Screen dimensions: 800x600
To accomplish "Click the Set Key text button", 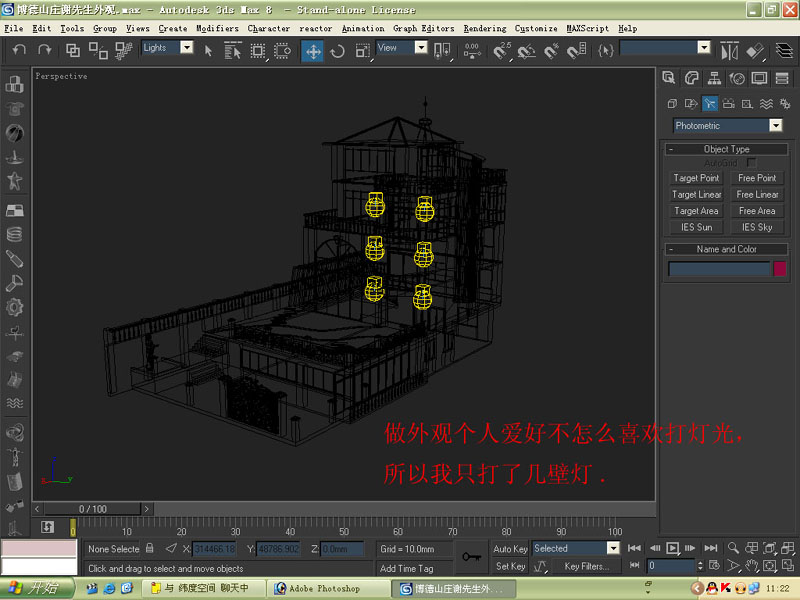I will pos(510,566).
